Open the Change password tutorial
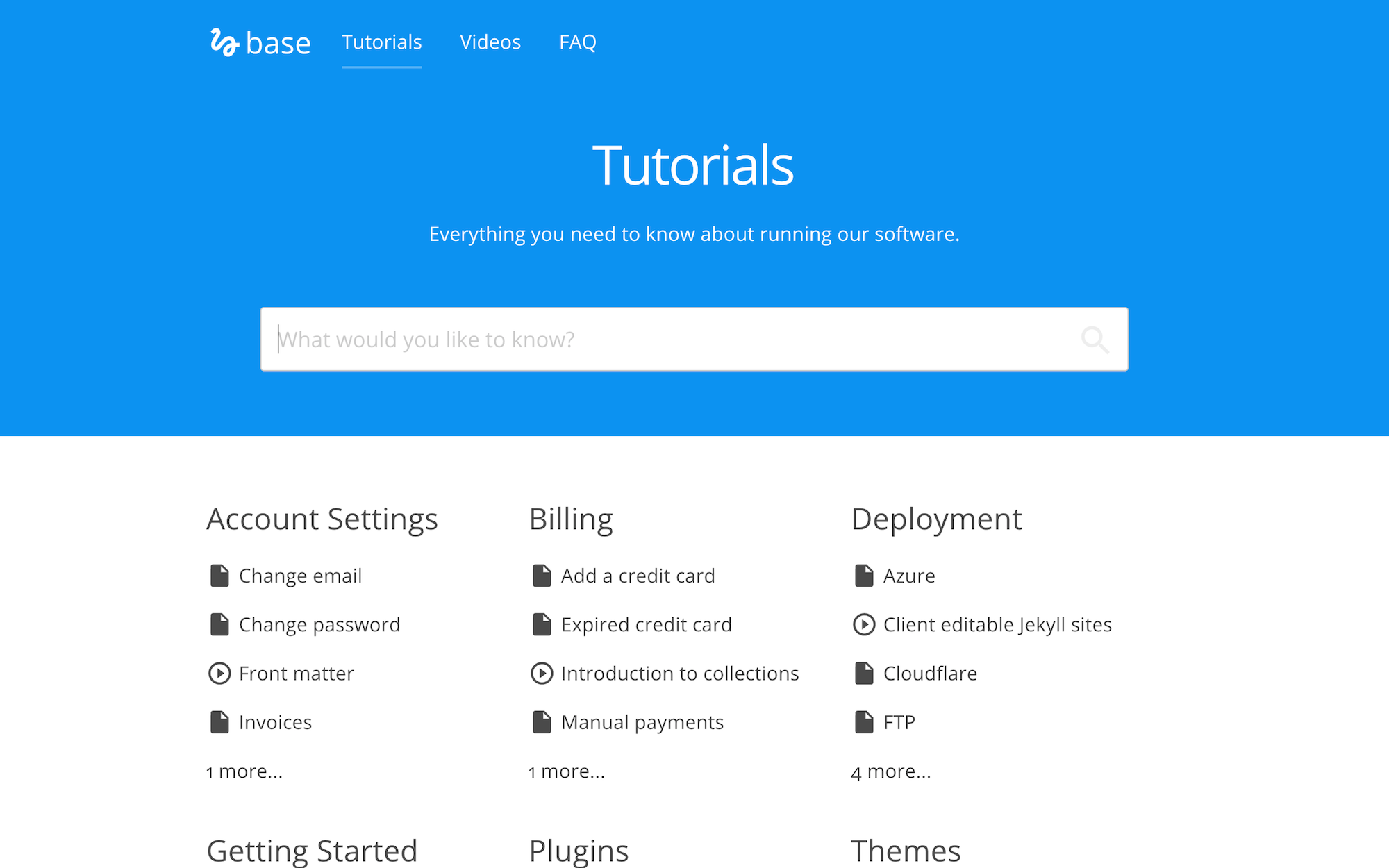 click(x=319, y=625)
